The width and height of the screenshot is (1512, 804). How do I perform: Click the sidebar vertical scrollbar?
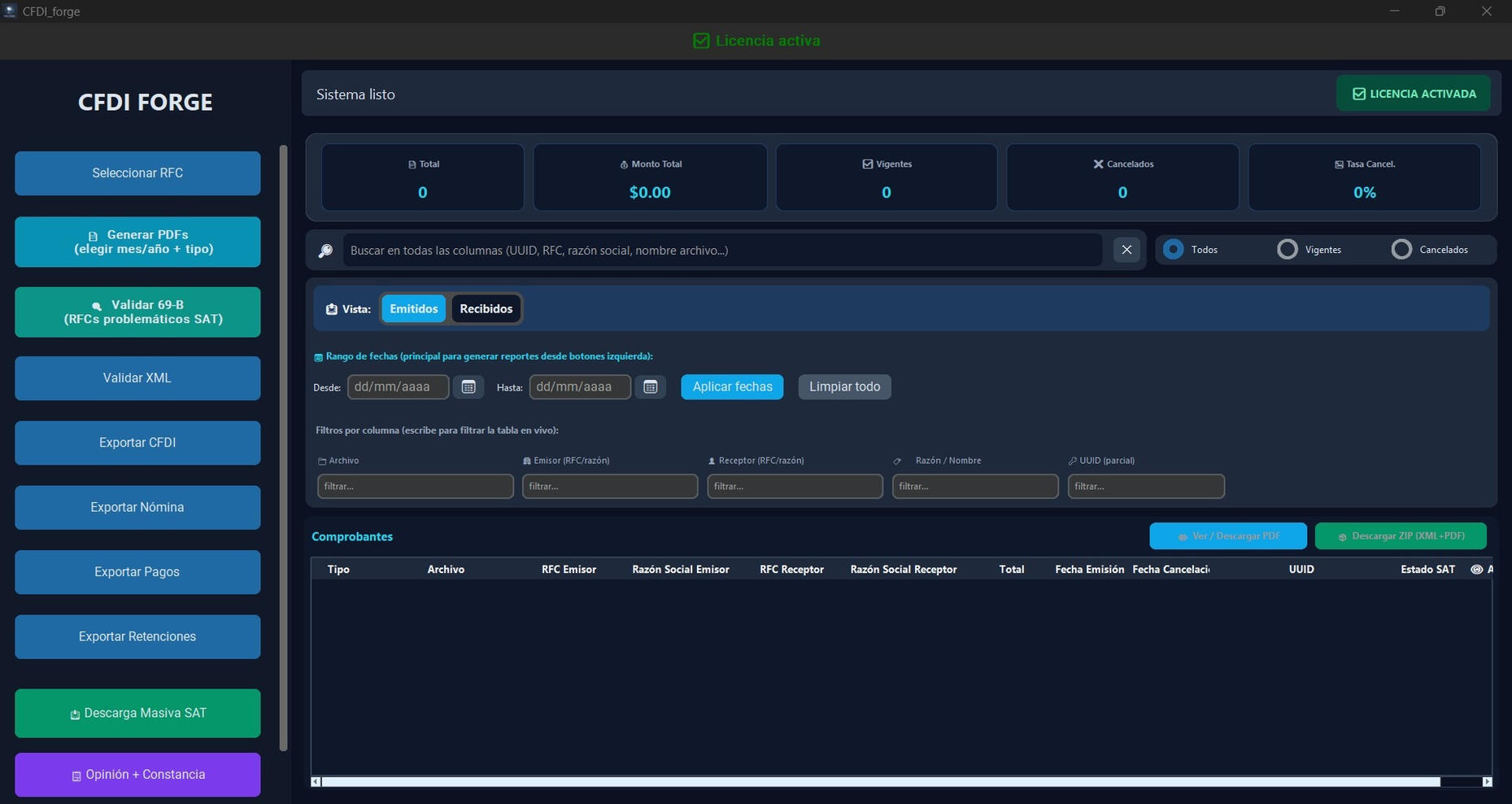pyautogui.click(x=283, y=448)
